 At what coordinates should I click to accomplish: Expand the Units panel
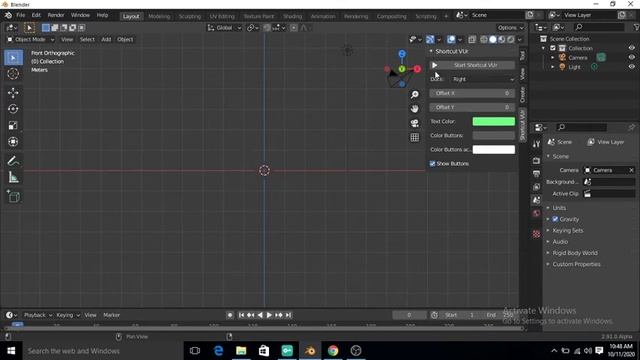(x=559, y=208)
